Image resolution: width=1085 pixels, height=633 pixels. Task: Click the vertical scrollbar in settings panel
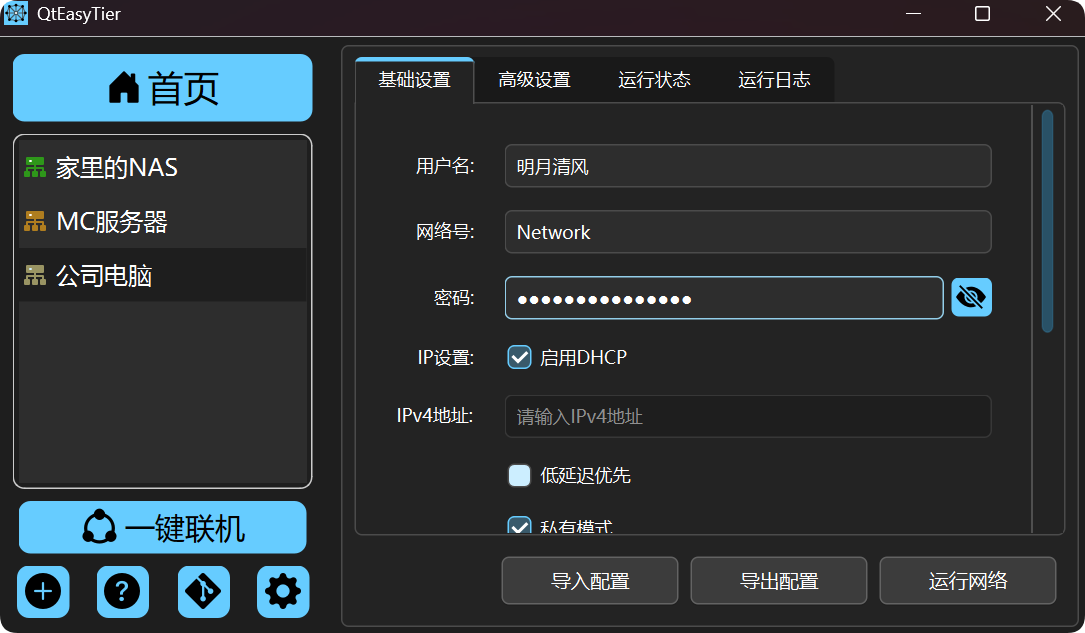coord(1047,220)
